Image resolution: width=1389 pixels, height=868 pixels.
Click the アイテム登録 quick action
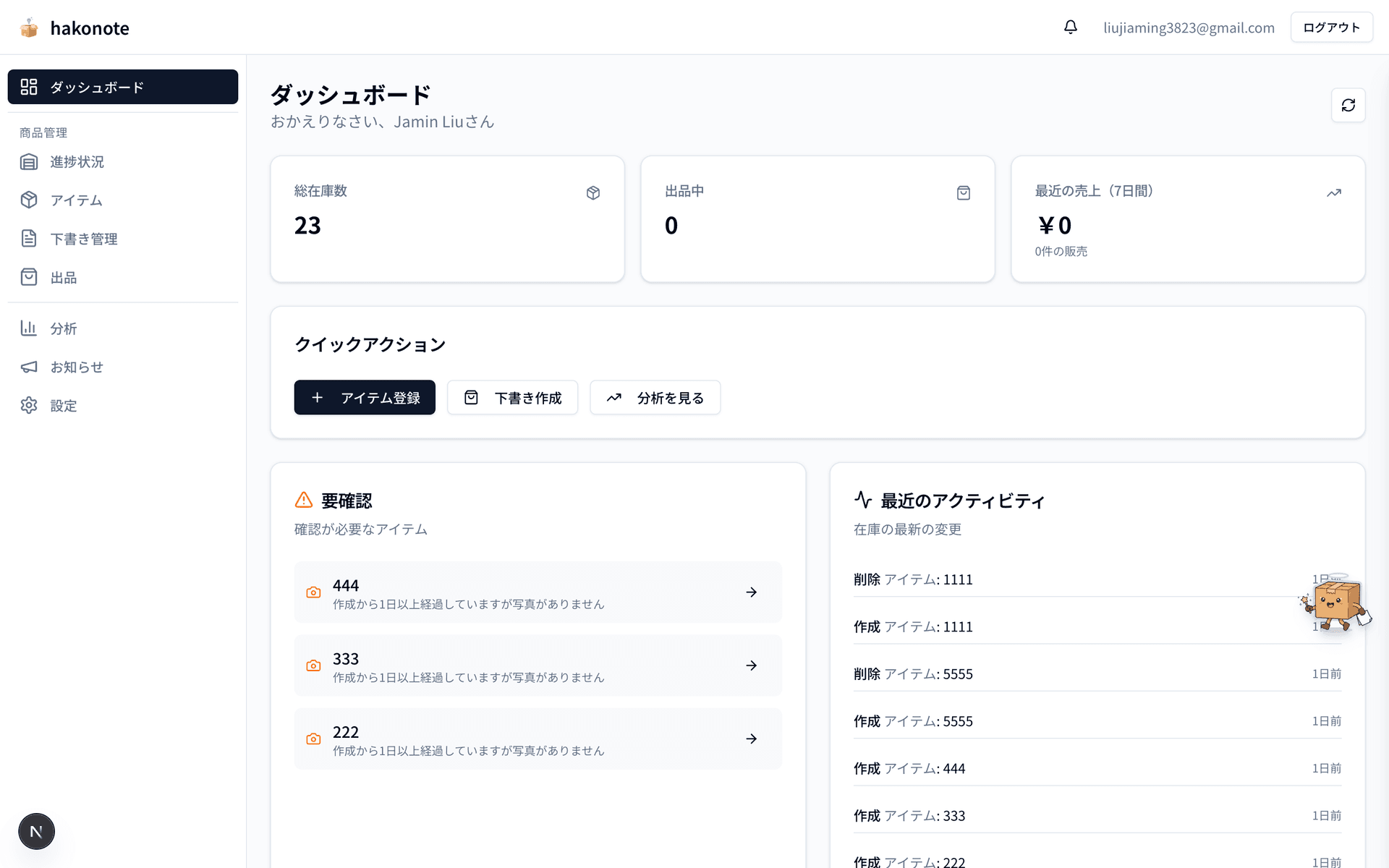pyautogui.click(x=365, y=397)
